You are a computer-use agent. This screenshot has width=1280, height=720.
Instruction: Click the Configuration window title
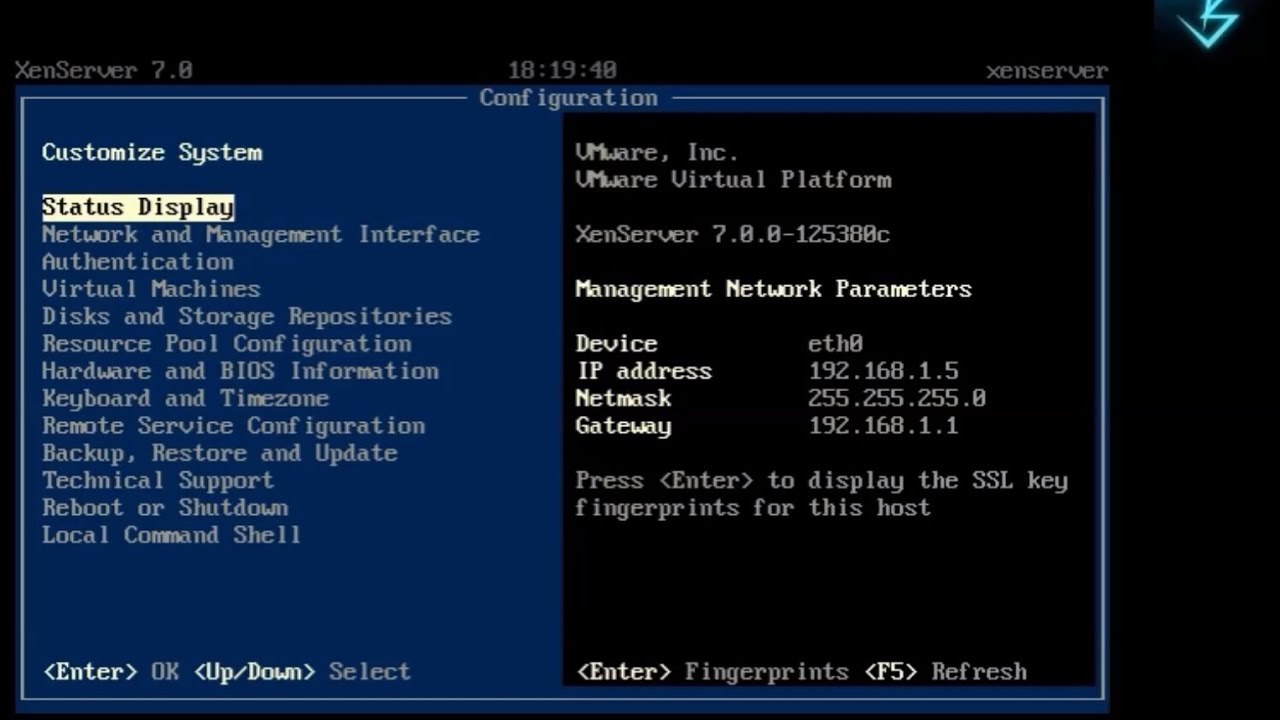click(x=569, y=98)
